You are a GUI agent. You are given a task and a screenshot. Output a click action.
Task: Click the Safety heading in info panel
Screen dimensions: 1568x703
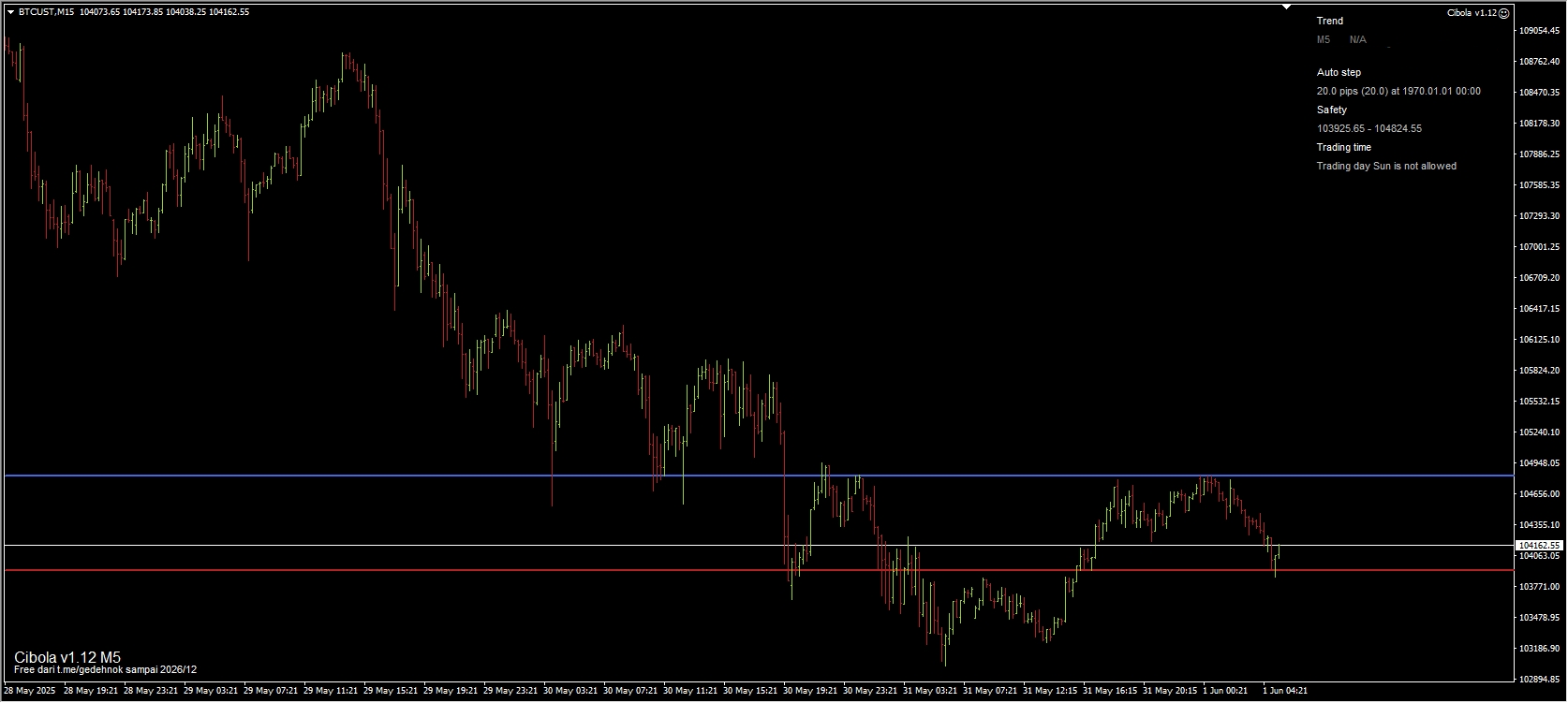[1331, 110]
